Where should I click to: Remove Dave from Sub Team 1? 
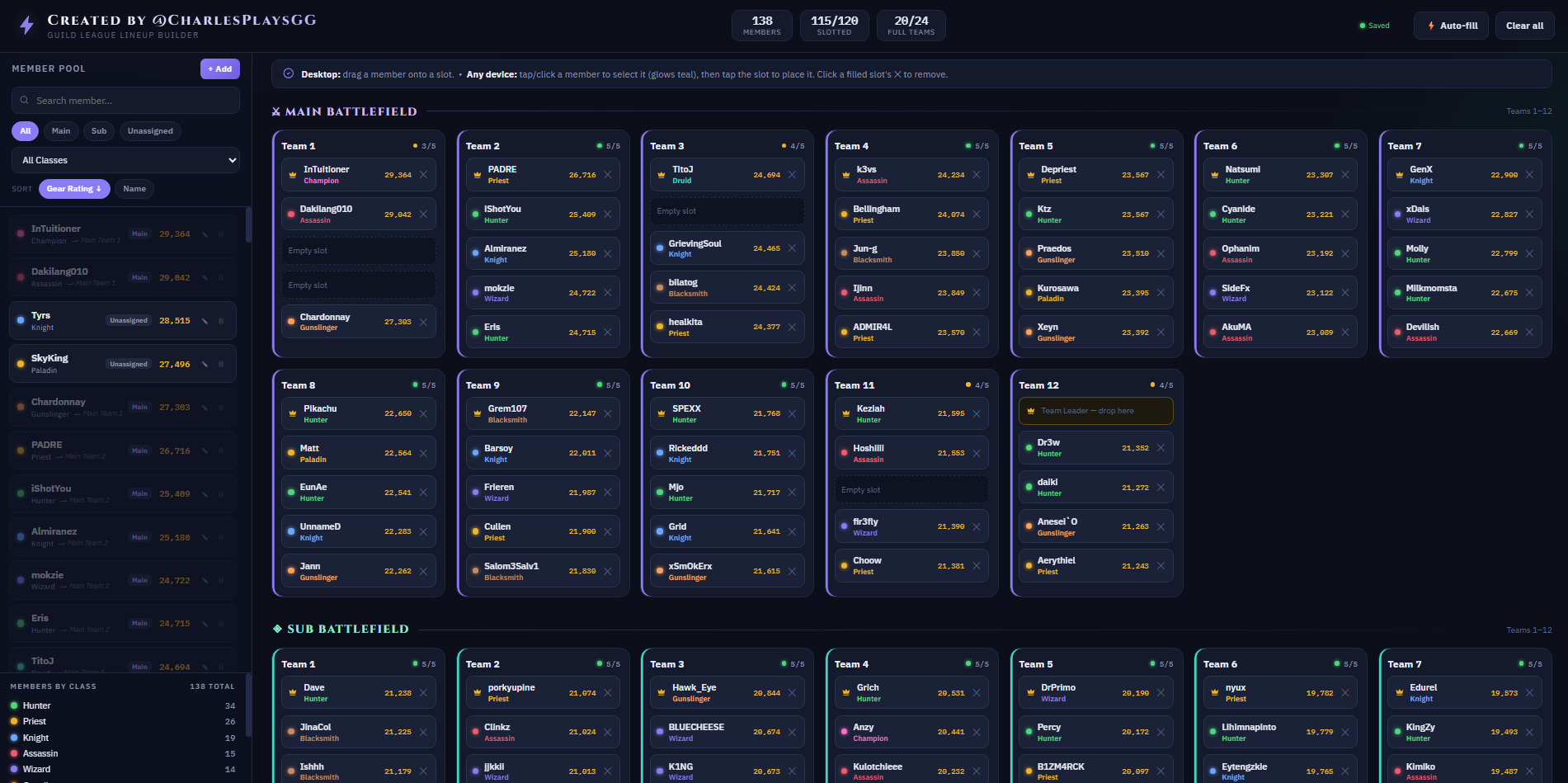coord(423,693)
